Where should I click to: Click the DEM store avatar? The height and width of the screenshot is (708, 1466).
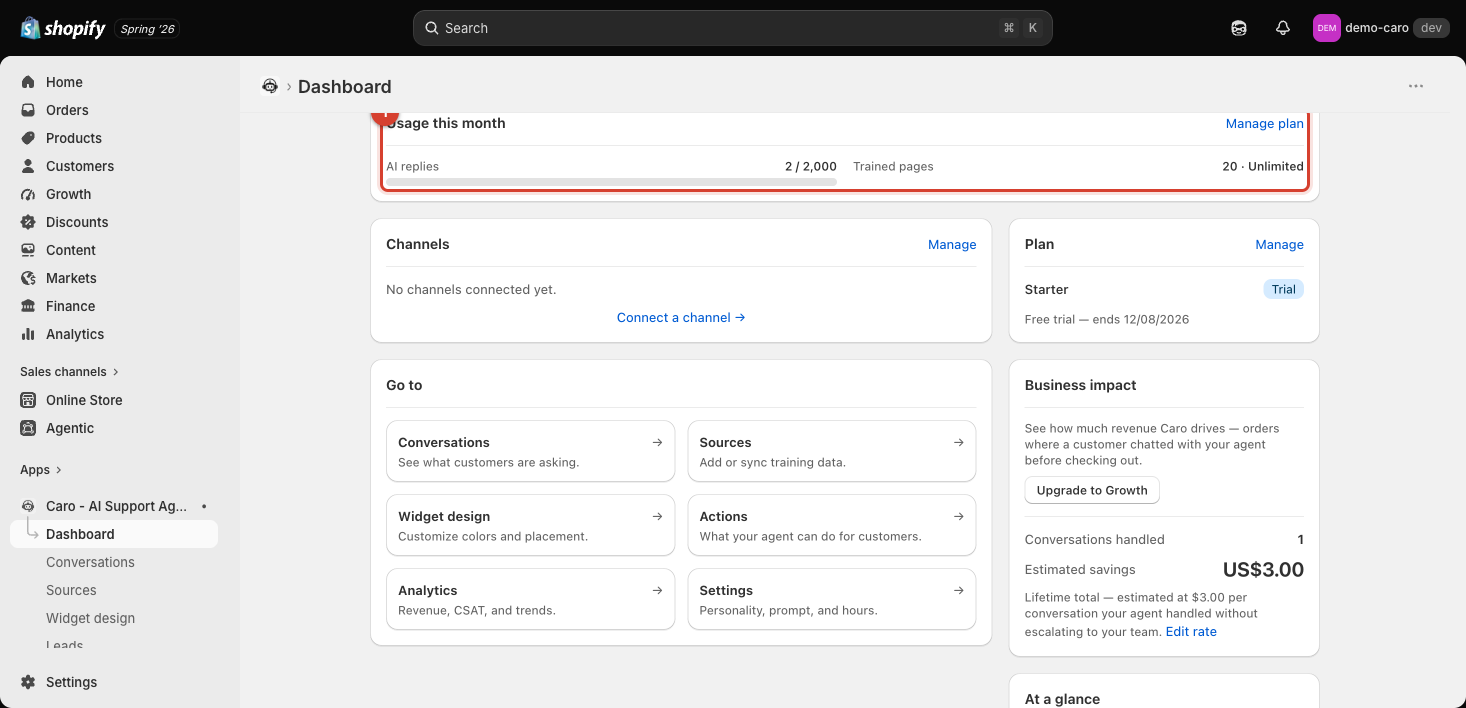tap(1326, 28)
